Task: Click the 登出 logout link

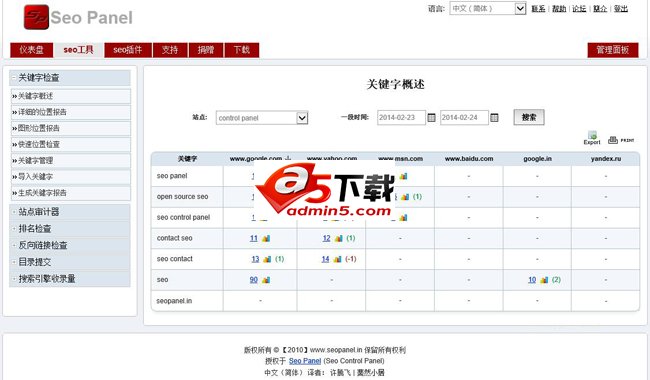Action: point(621,8)
